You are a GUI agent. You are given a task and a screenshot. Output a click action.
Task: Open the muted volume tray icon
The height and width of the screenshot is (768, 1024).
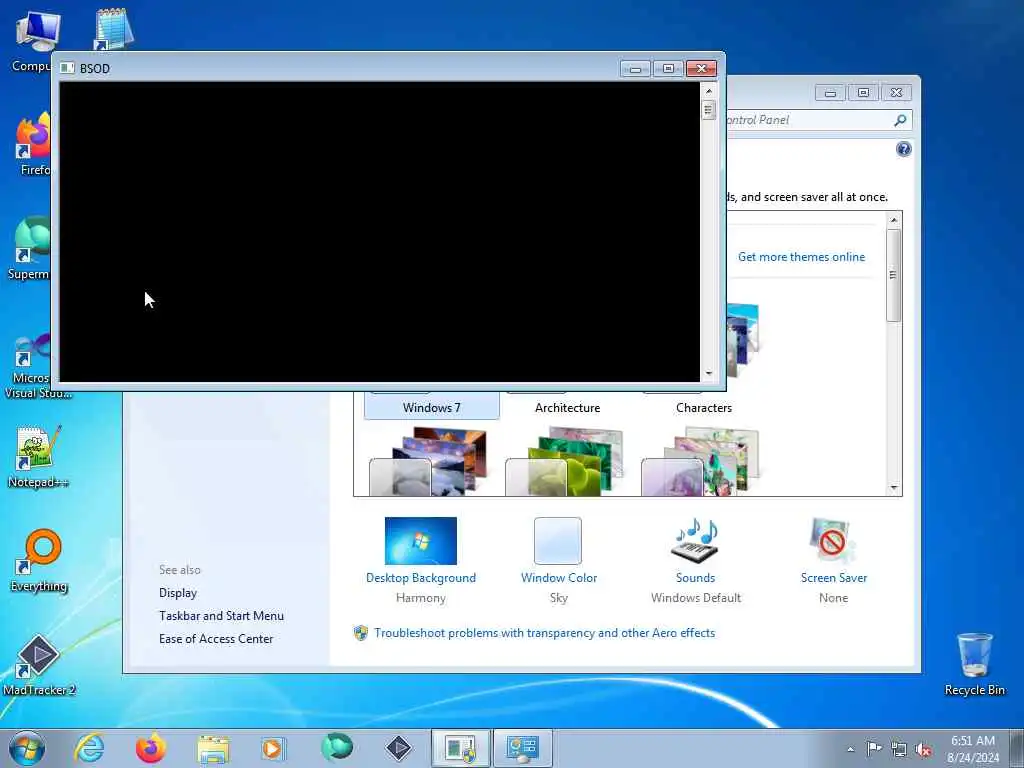(x=923, y=749)
